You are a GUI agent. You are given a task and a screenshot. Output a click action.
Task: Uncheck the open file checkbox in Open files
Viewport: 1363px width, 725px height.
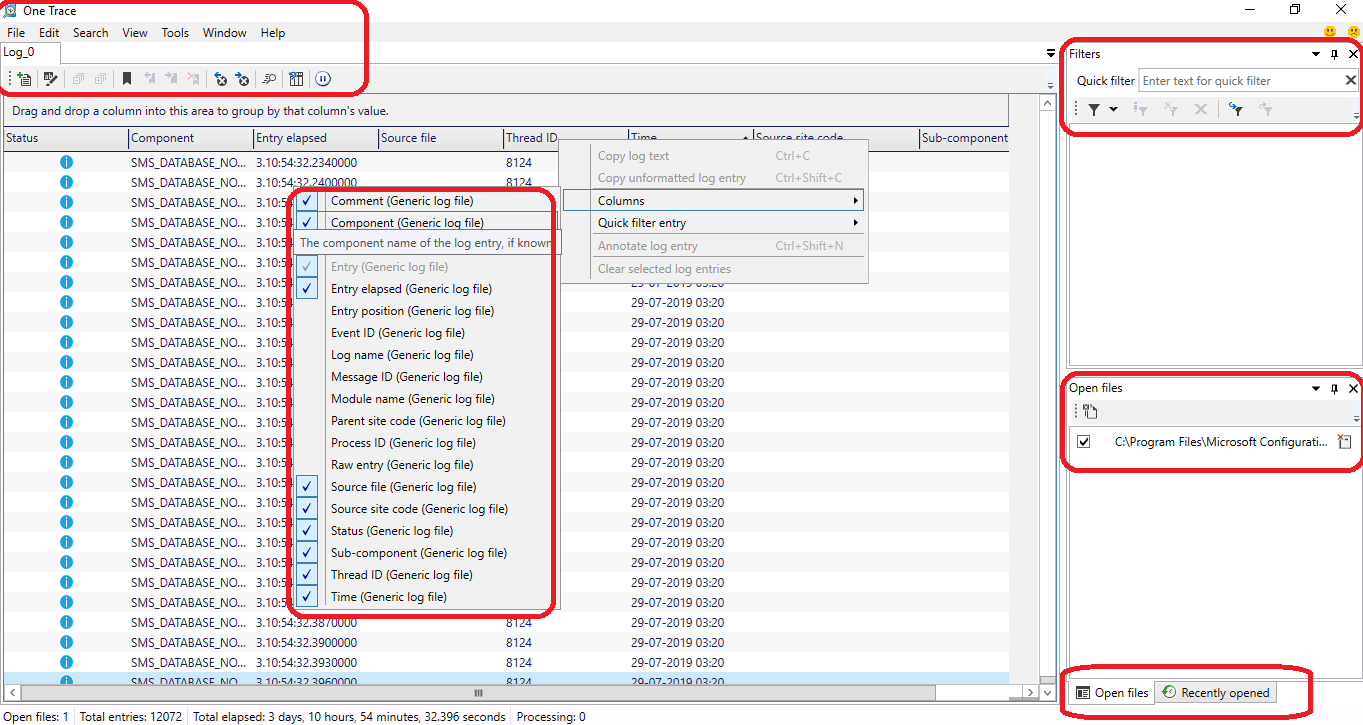point(1084,442)
